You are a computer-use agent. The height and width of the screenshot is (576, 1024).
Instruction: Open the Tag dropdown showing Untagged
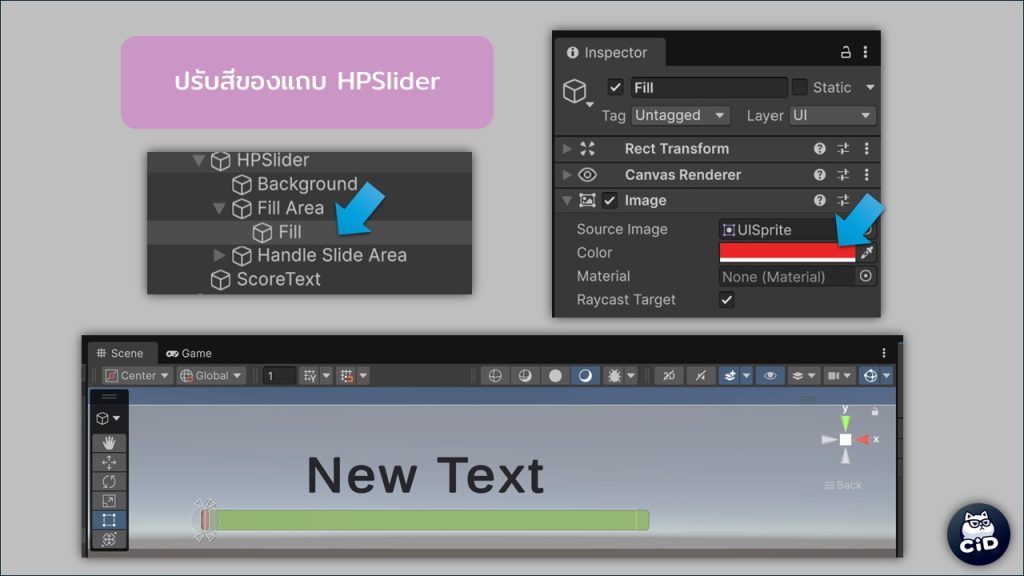tap(680, 115)
